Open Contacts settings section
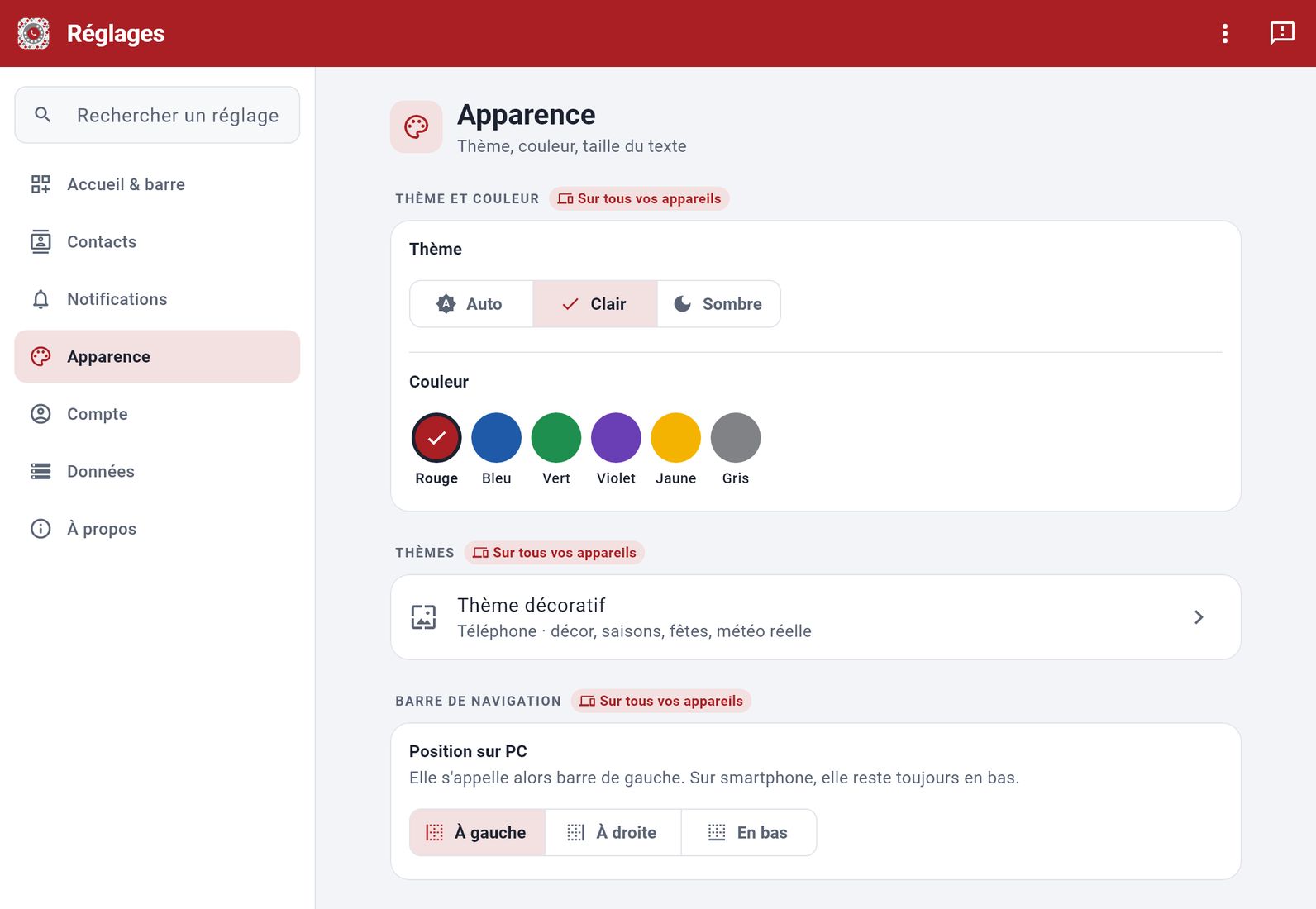1316x909 pixels. click(x=157, y=241)
